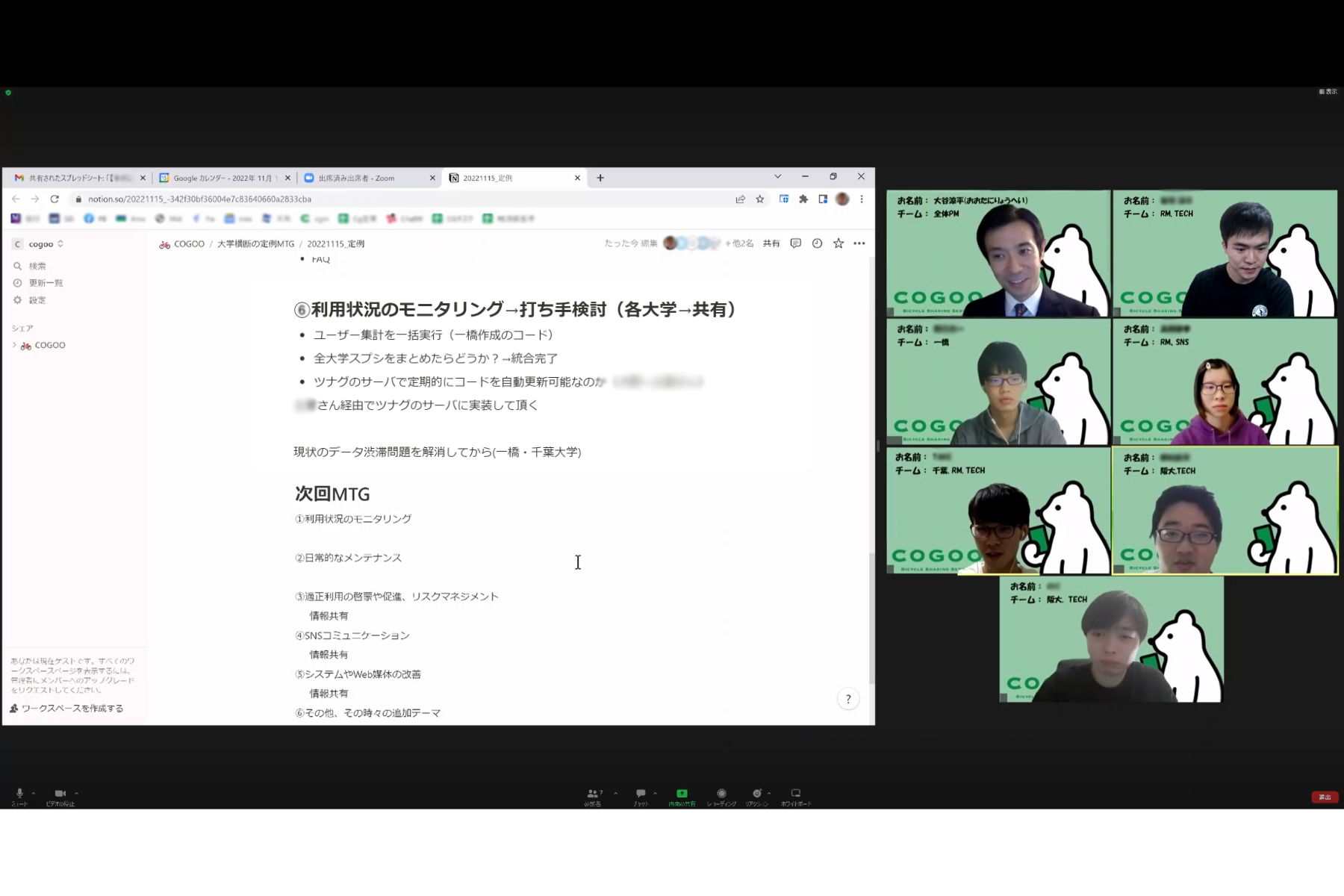Go back in browser

coord(16,199)
